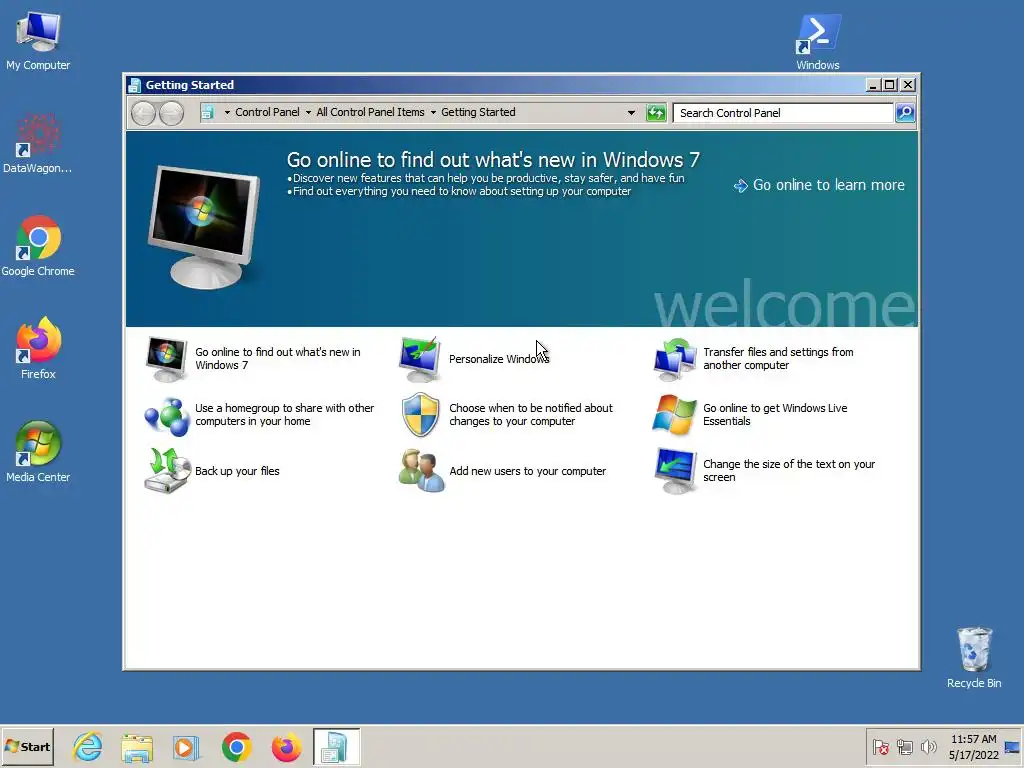Click the what's new in Windows 7 icon
Image resolution: width=1024 pixels, height=768 pixels.
pos(166,359)
